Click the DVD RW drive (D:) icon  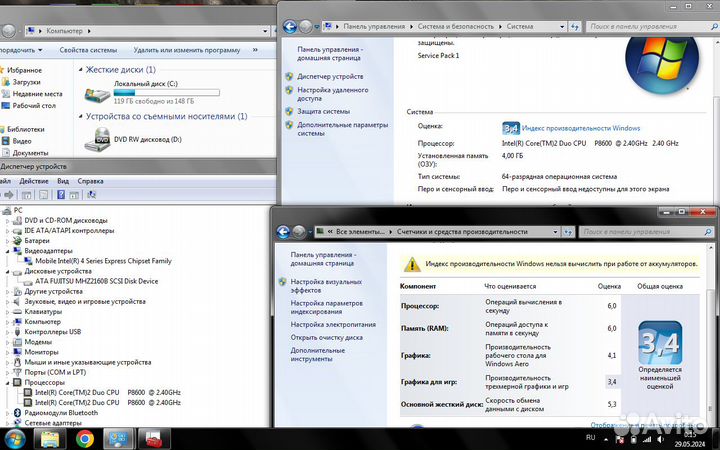click(x=97, y=140)
